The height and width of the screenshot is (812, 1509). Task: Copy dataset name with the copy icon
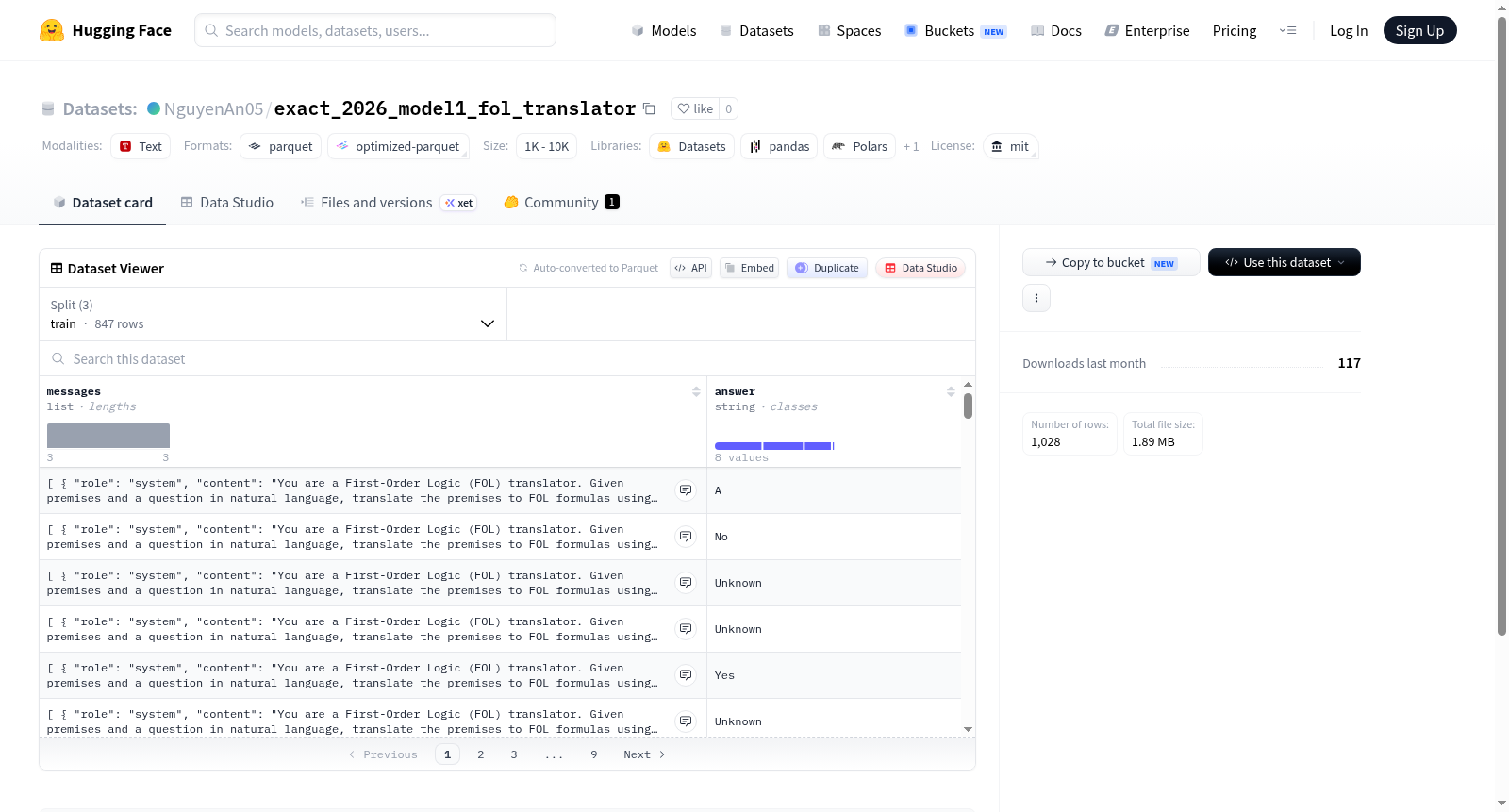point(649,108)
